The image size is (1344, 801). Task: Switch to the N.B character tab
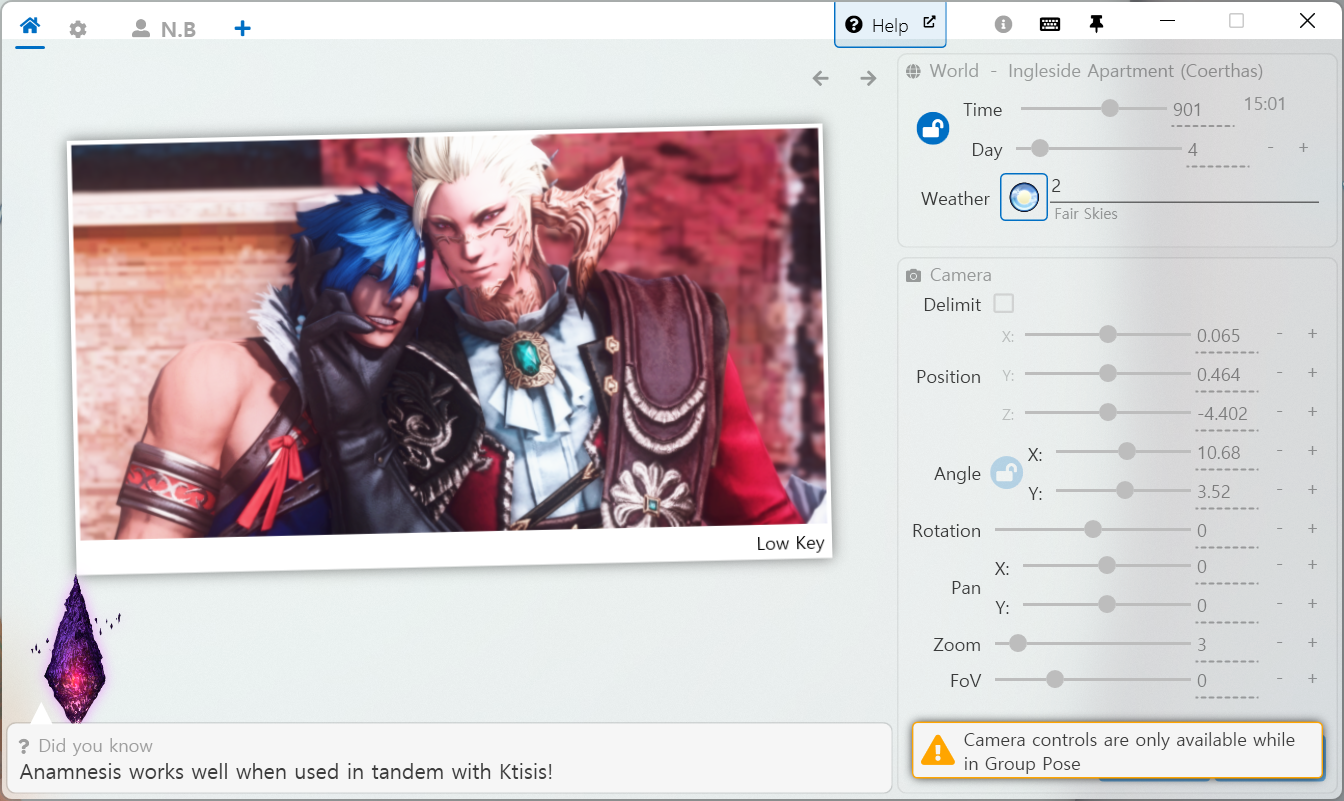point(164,29)
